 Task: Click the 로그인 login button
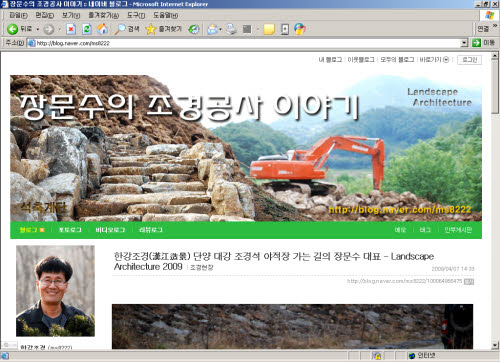tap(469, 60)
